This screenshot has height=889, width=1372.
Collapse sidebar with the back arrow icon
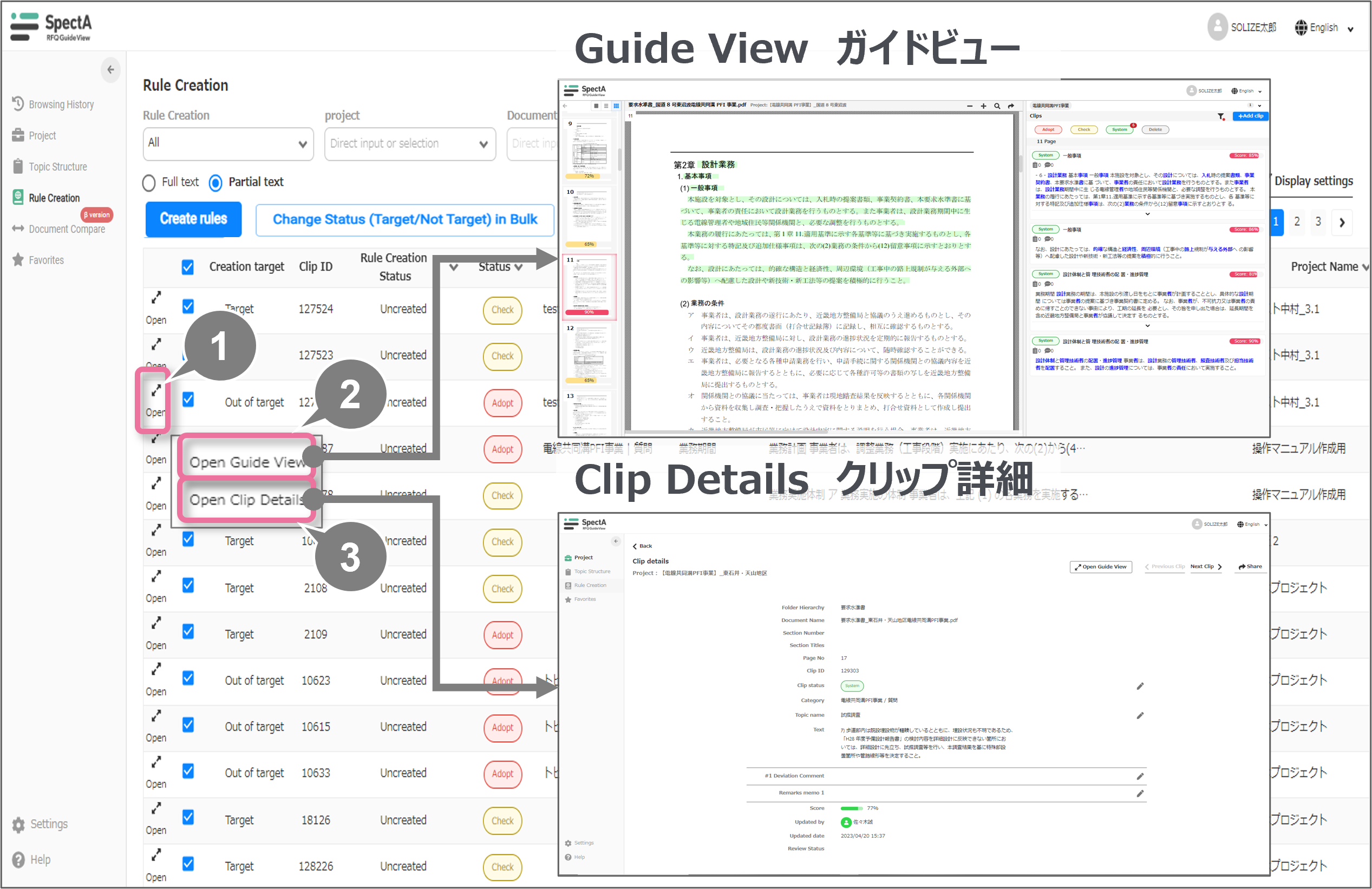[110, 70]
